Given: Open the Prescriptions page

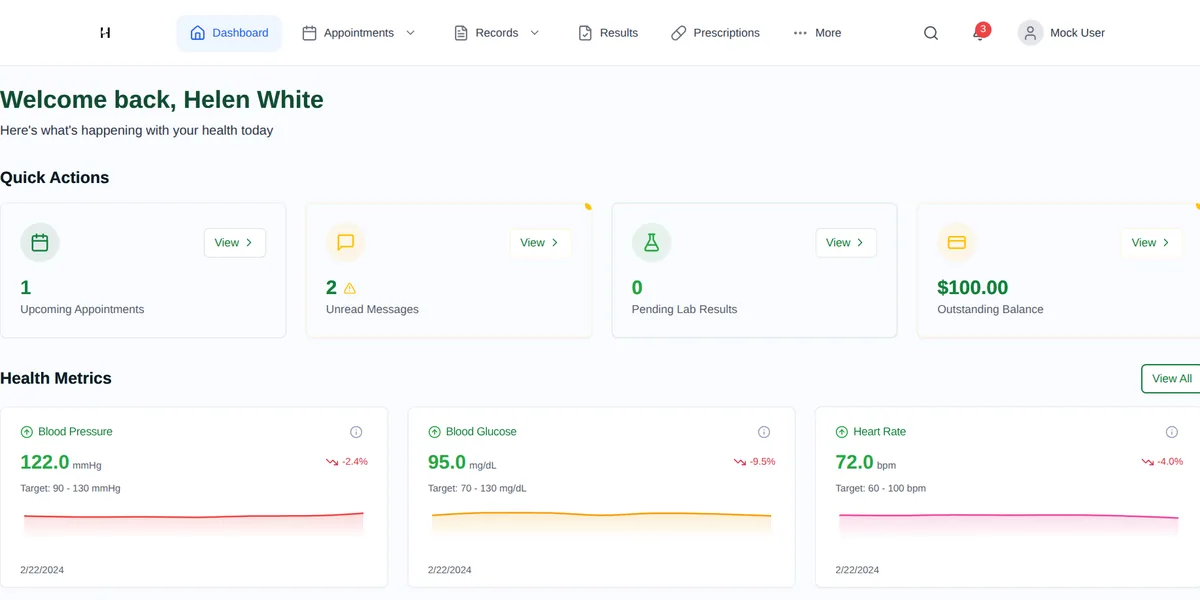Looking at the screenshot, I should coord(715,33).
